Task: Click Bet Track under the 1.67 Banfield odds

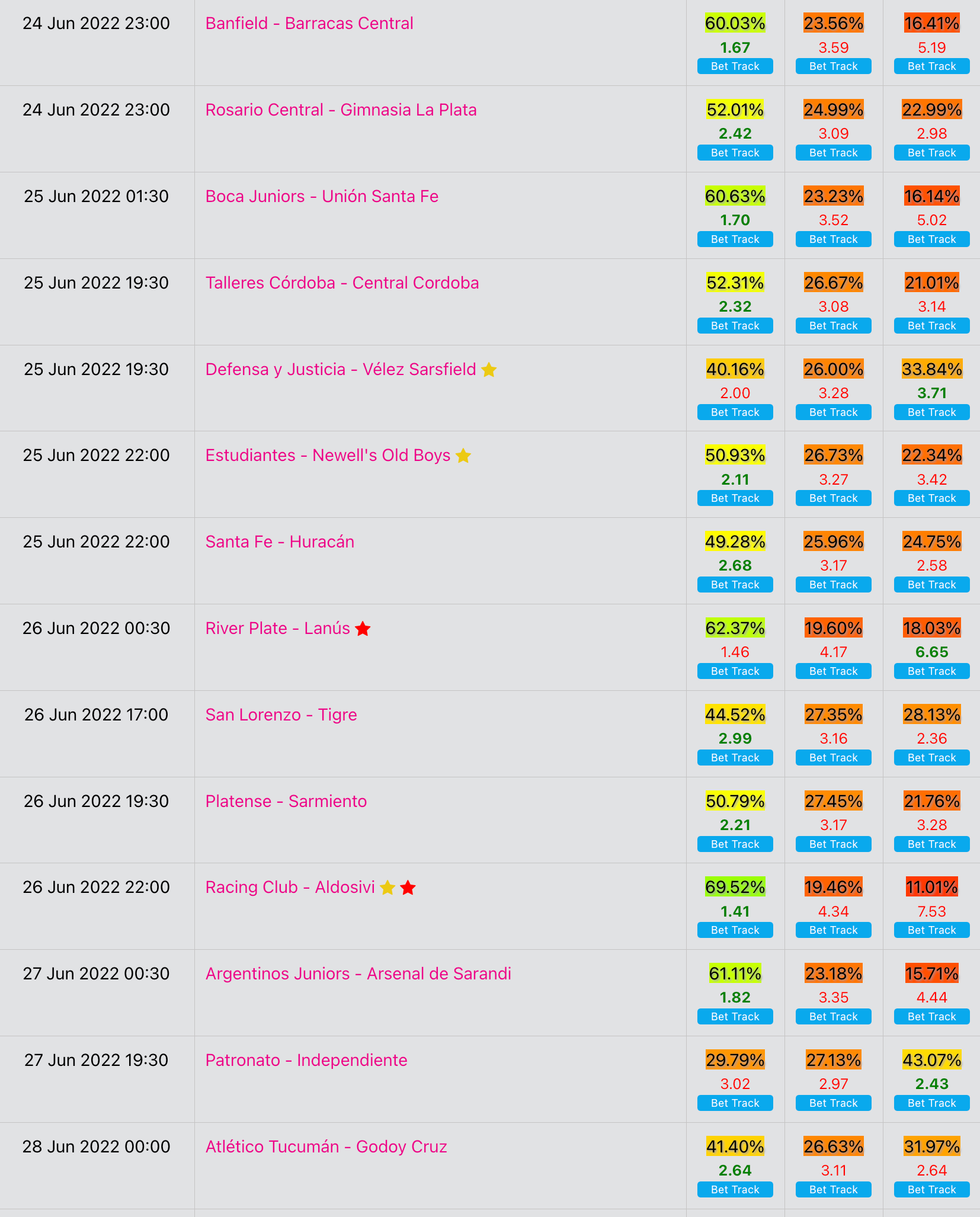Action: pos(735,66)
